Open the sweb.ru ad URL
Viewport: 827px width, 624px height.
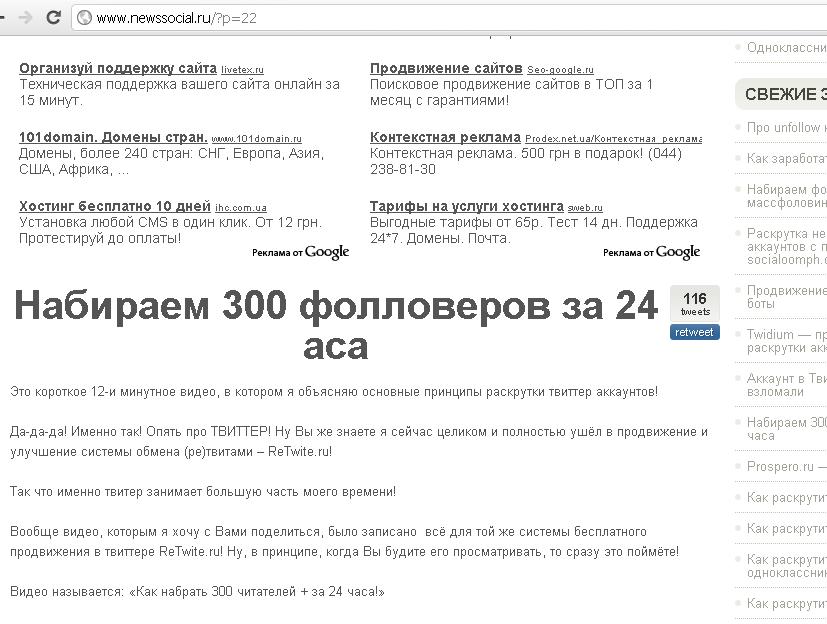pos(585,208)
